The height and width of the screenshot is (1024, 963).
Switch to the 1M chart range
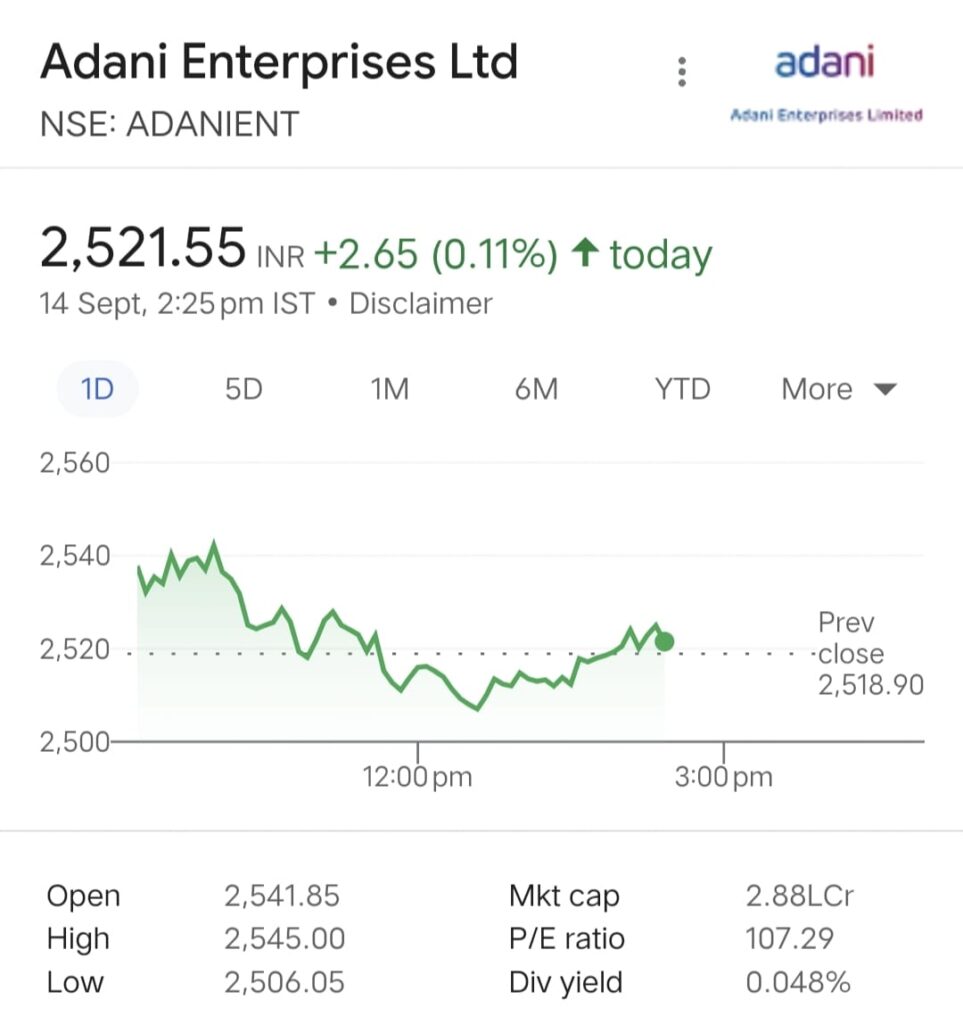click(x=390, y=389)
